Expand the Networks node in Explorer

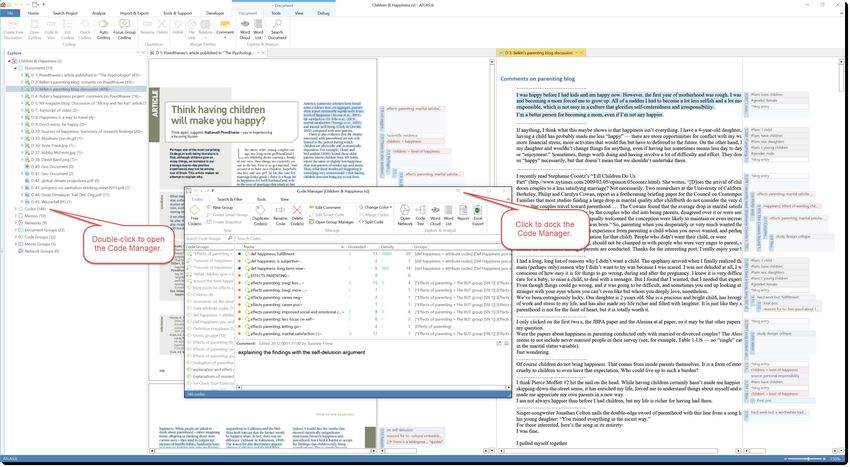(16, 223)
